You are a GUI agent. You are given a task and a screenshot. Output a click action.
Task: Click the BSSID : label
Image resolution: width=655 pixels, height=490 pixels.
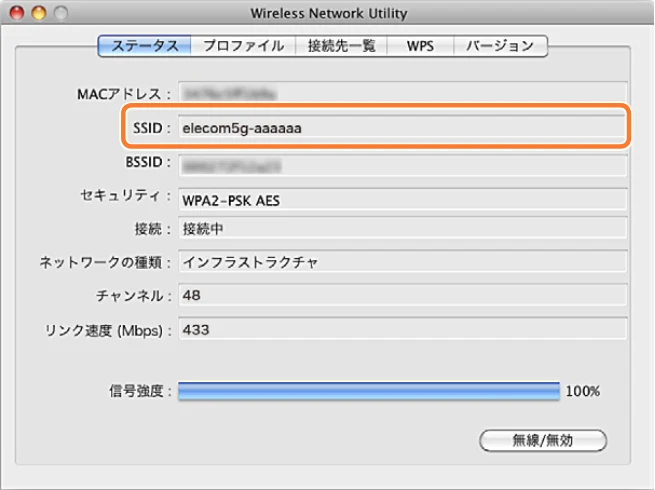point(148,162)
